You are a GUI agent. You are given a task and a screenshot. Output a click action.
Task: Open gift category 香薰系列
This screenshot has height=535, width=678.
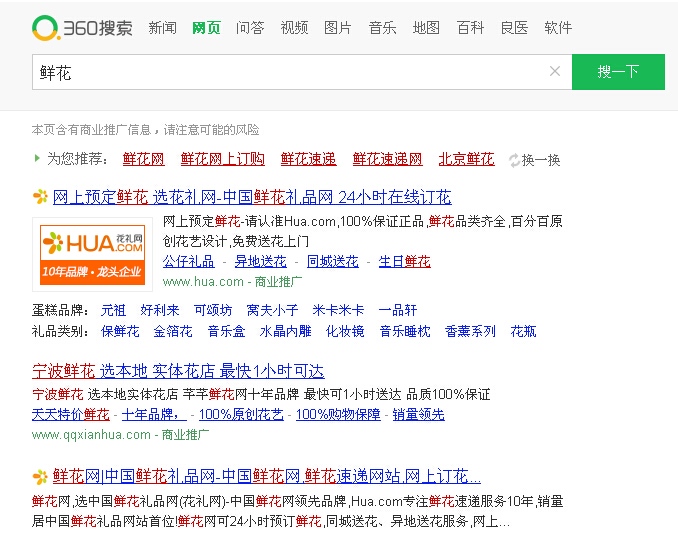[x=470, y=331]
